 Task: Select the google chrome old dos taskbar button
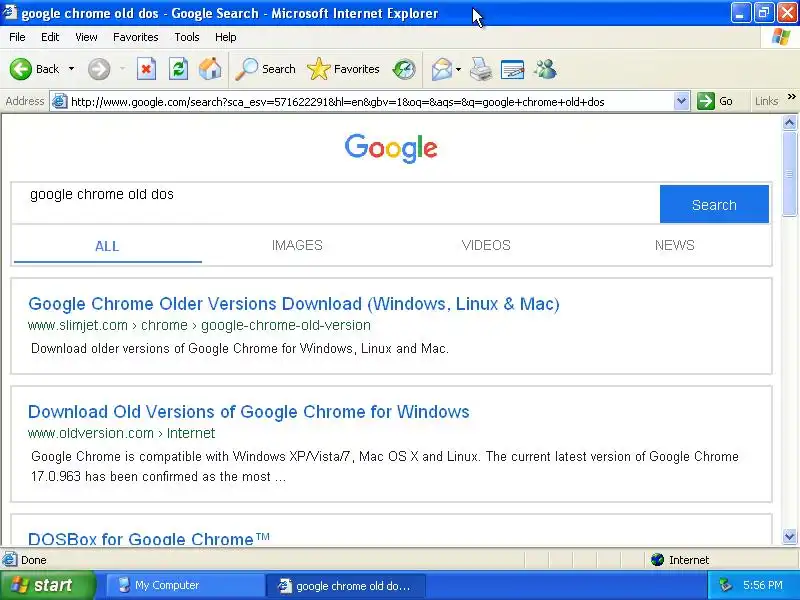point(346,585)
